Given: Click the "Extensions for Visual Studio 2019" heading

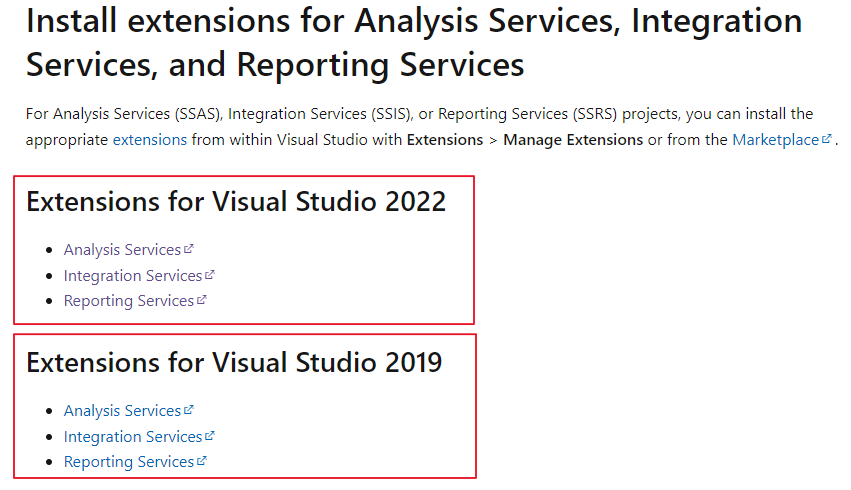Looking at the screenshot, I should [234, 363].
